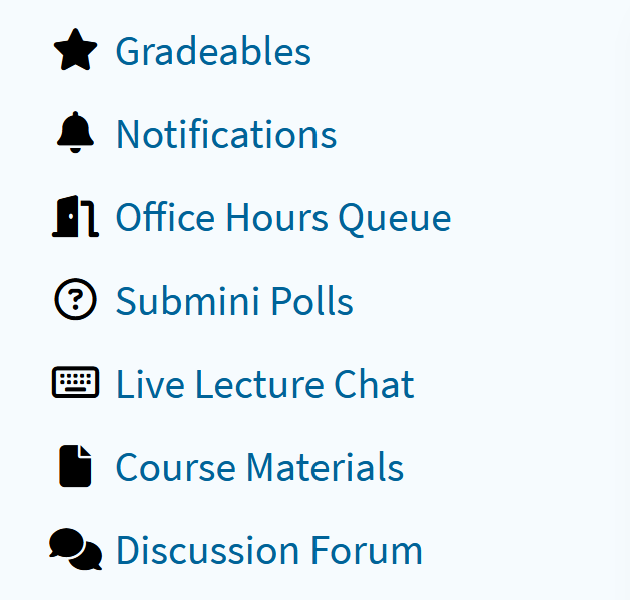View Notifications via its text link
This screenshot has height=600, width=630.
[226, 134]
